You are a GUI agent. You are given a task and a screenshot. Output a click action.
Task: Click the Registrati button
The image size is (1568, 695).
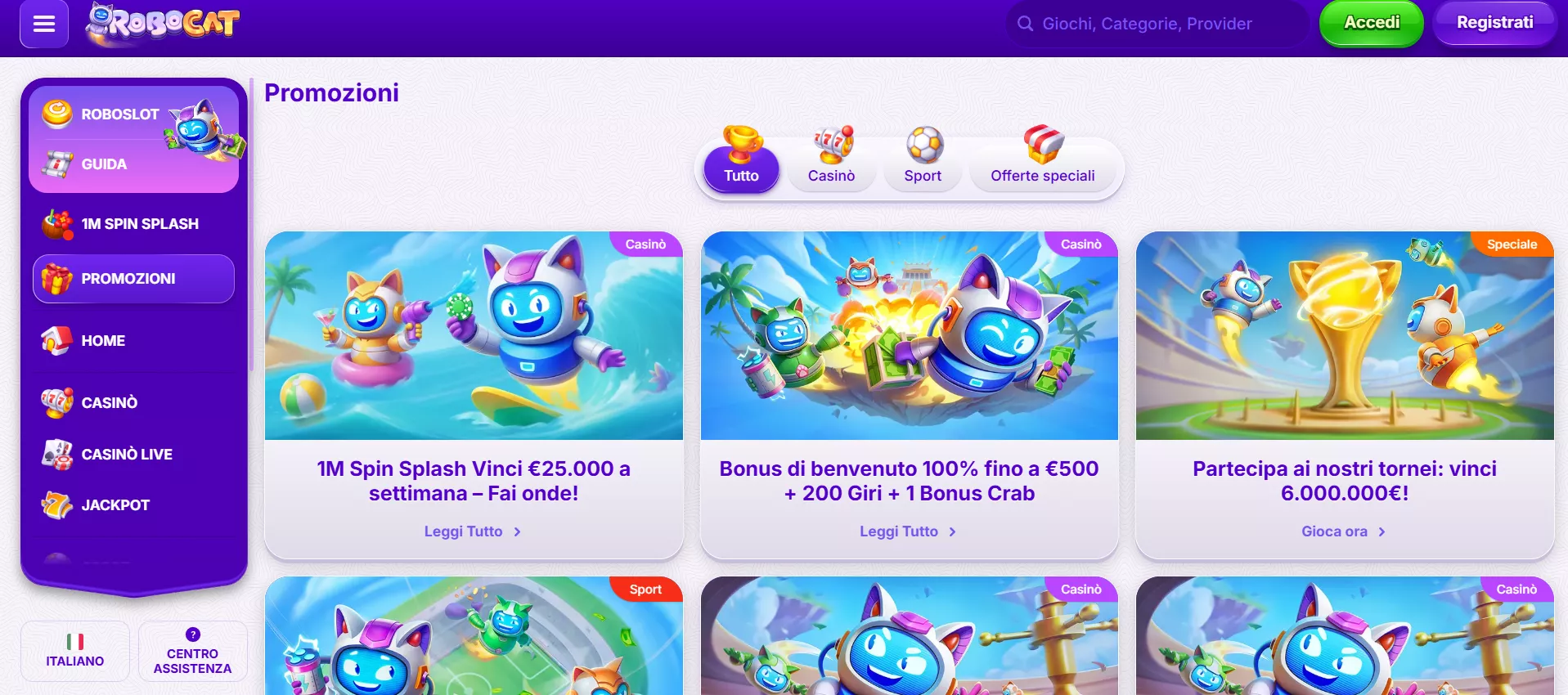(x=1494, y=23)
